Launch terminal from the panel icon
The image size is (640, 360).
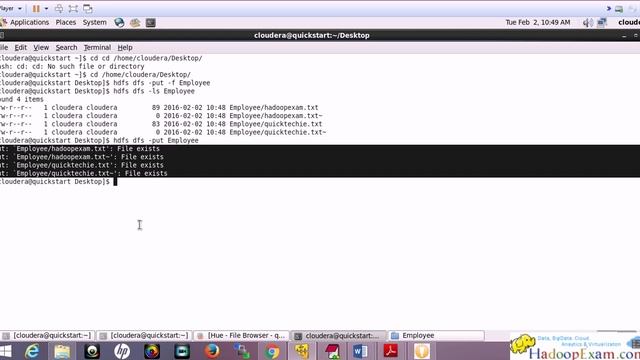point(151,22)
